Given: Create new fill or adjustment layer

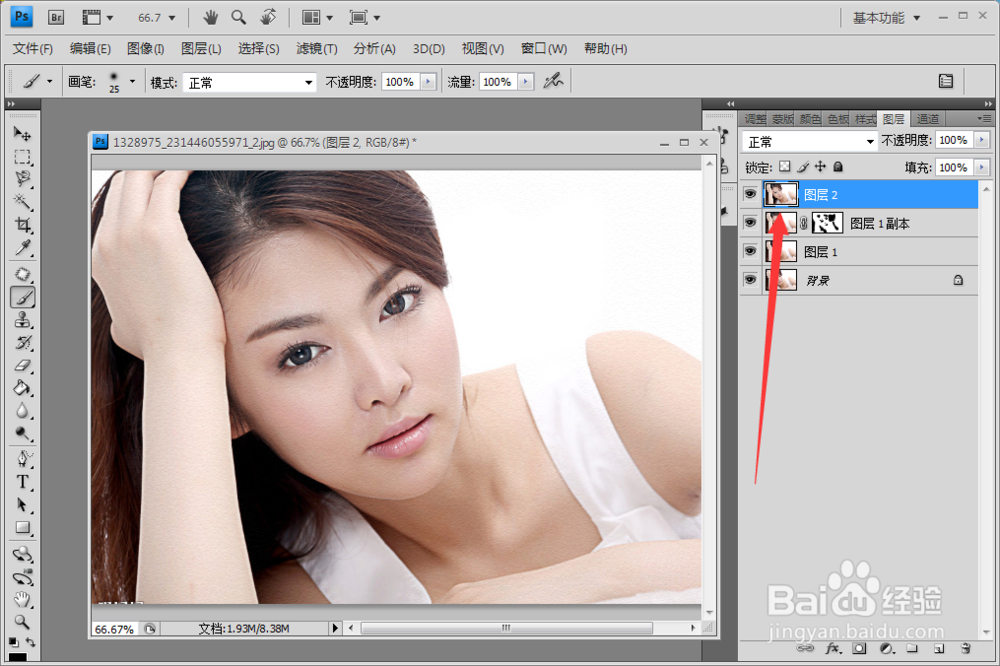Looking at the screenshot, I should coord(886,649).
